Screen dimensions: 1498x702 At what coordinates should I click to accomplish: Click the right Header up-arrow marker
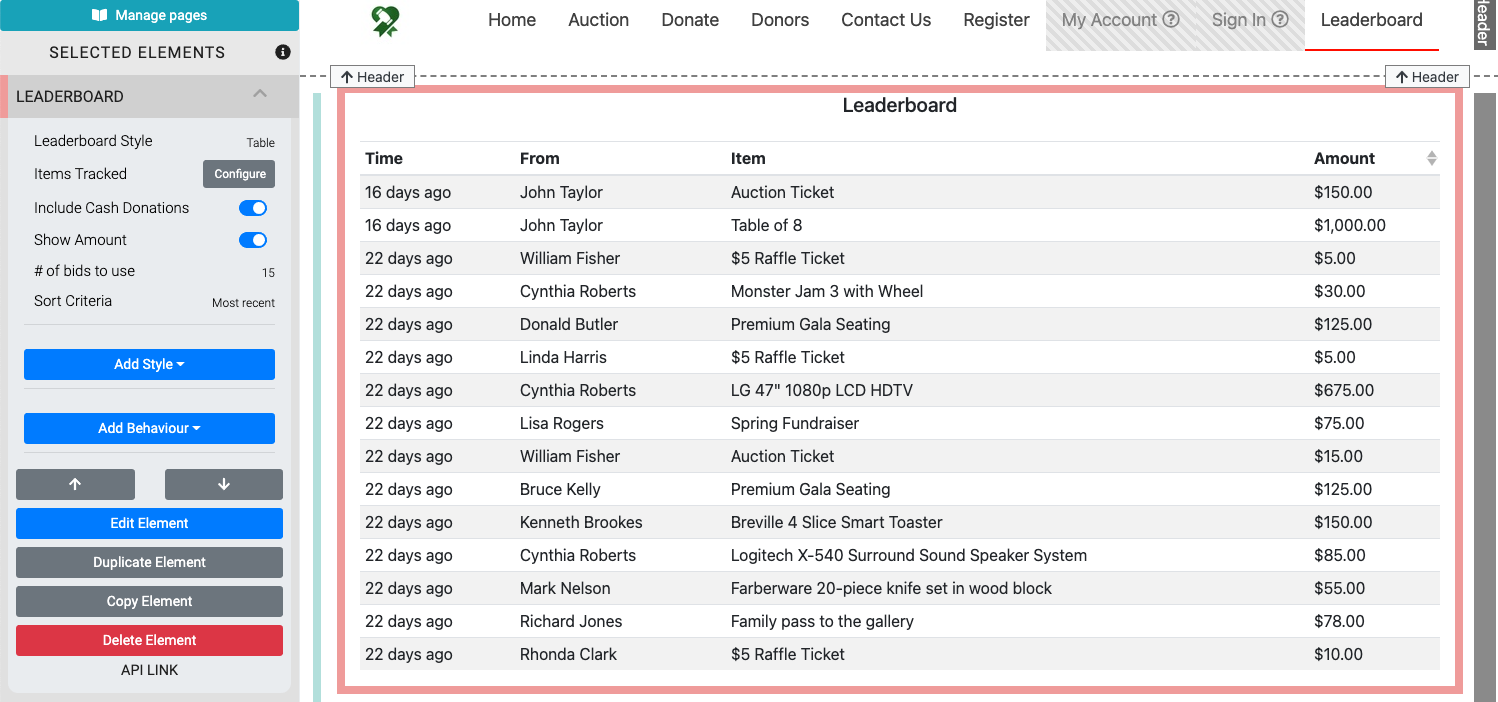pos(1426,77)
